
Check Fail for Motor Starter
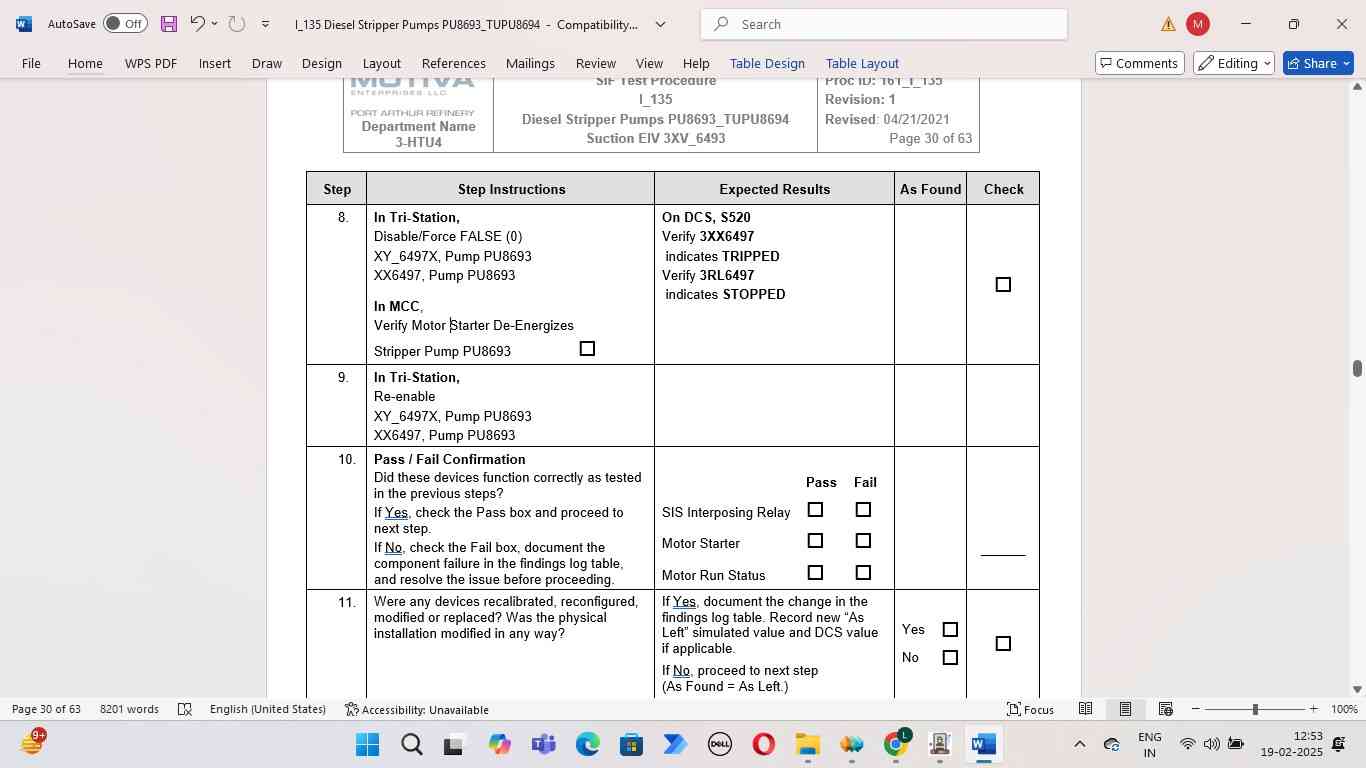tap(863, 541)
